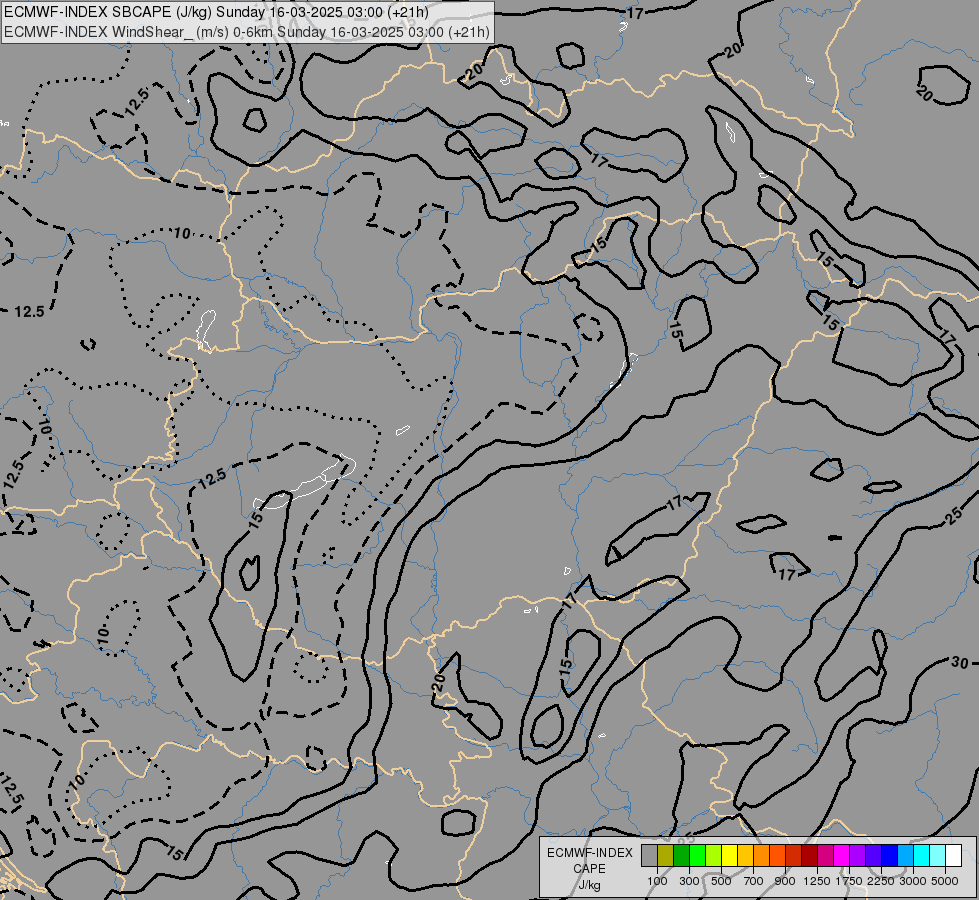
Task: Select the pure yellow legend swatch
Action: point(729,855)
